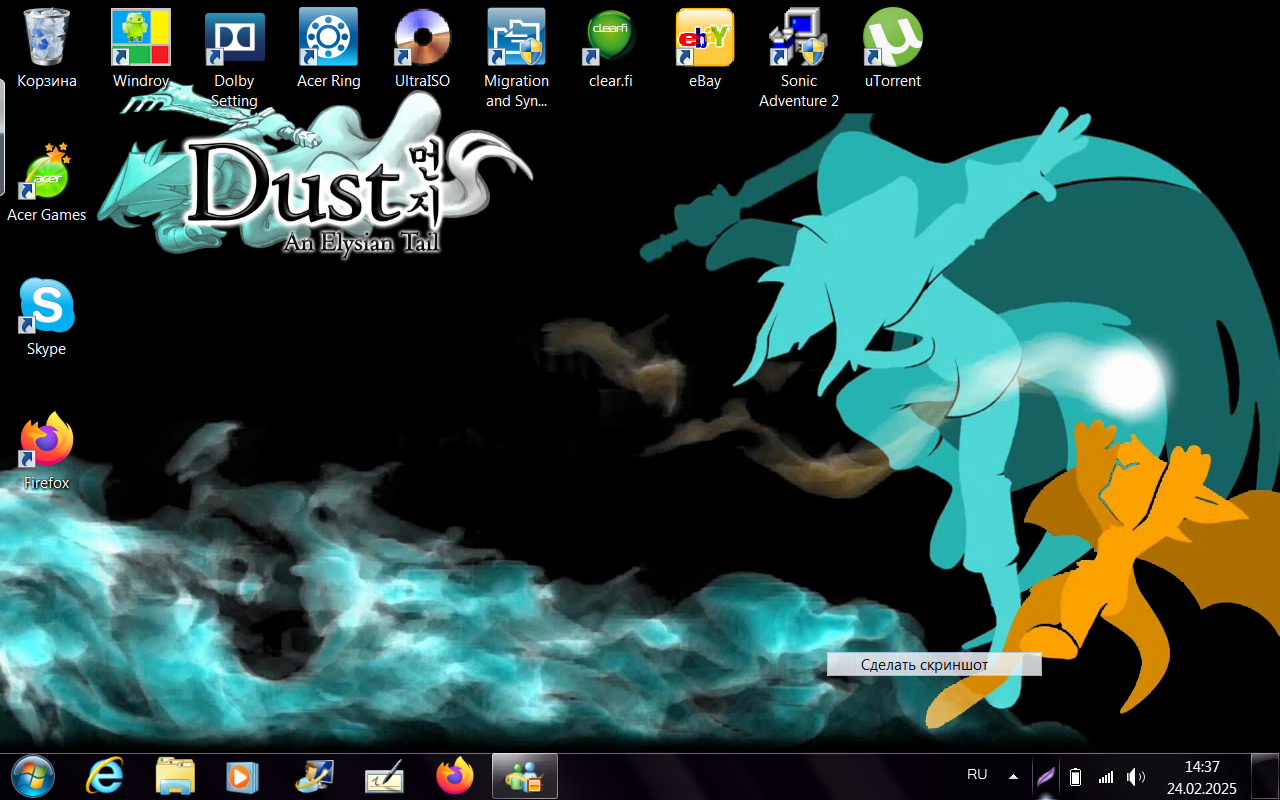The image size is (1280, 800).
Task: Select the Firefox desktop shortcut
Action: click(47, 450)
